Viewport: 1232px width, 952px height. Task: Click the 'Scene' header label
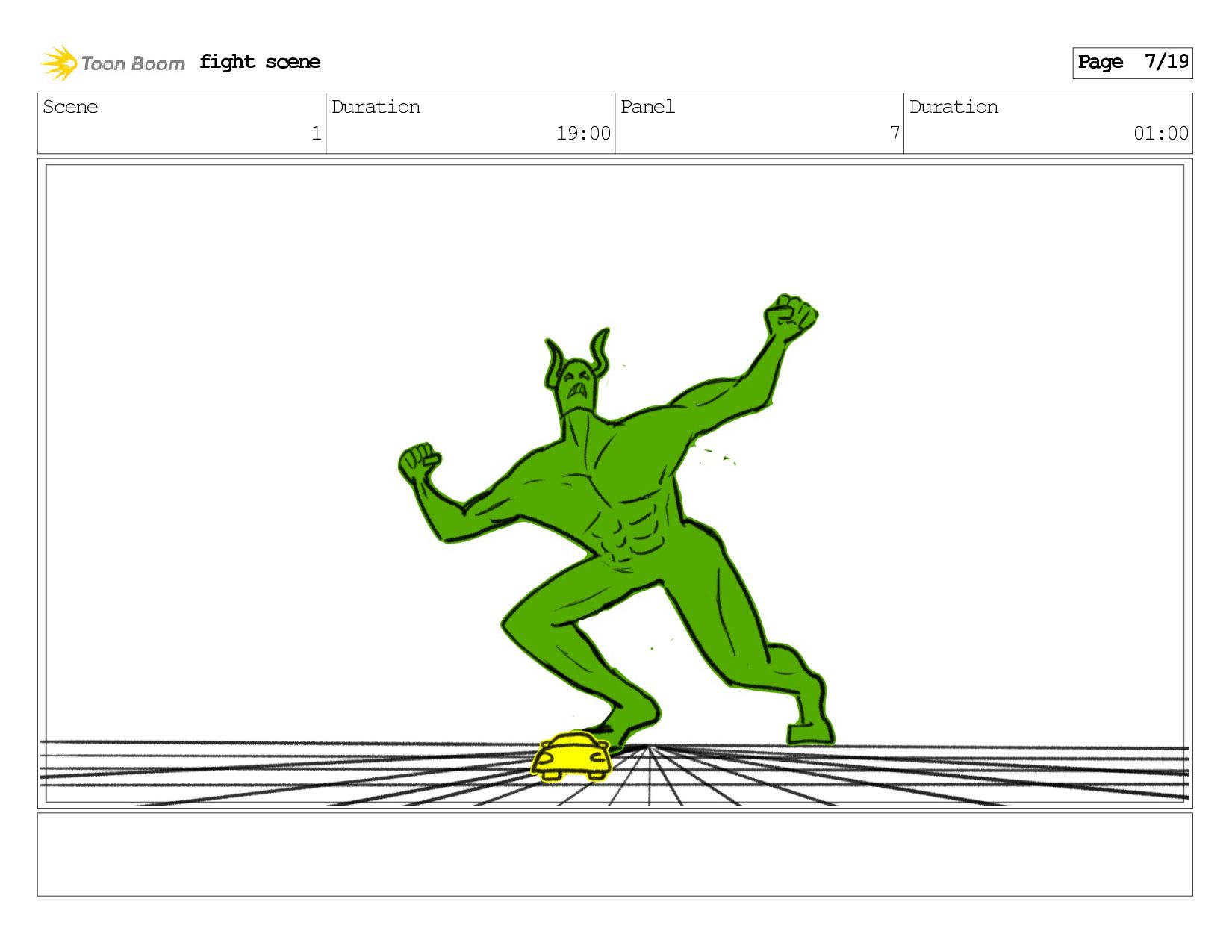[x=70, y=107]
